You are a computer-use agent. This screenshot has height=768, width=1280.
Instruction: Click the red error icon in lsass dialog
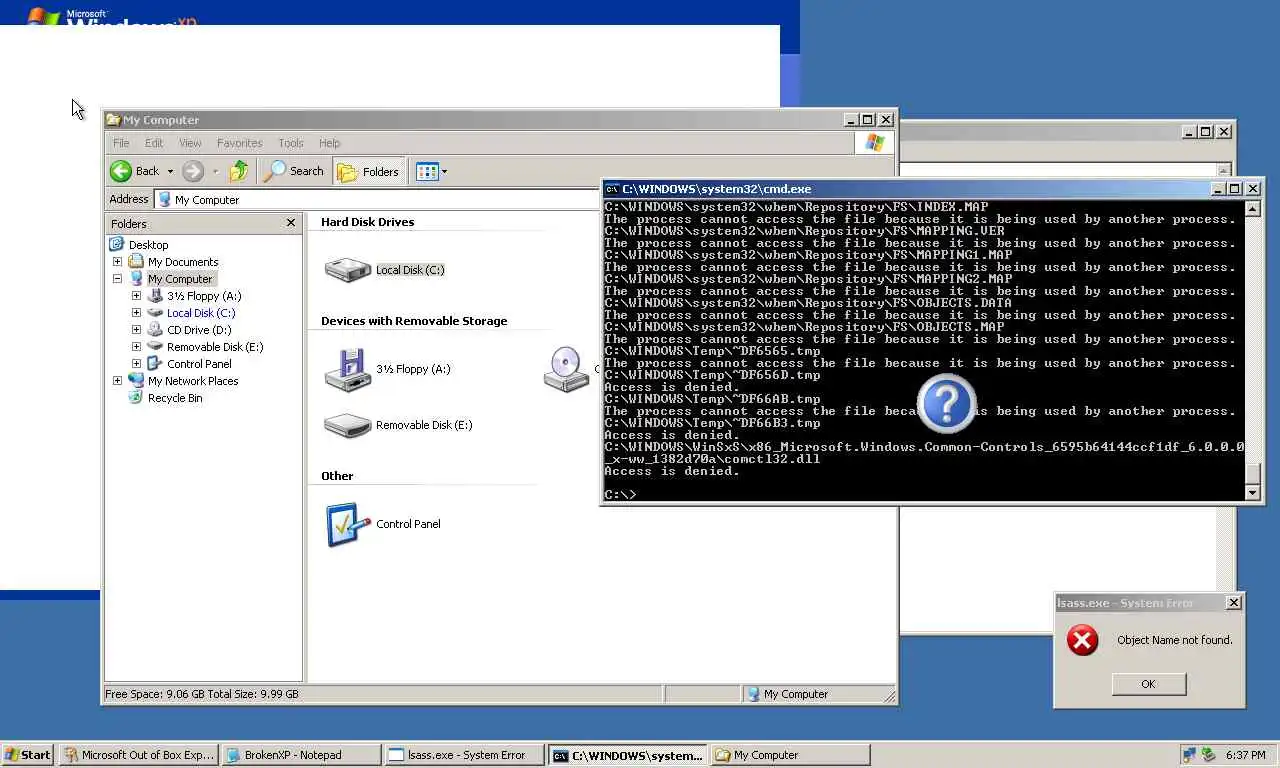(x=1082, y=640)
